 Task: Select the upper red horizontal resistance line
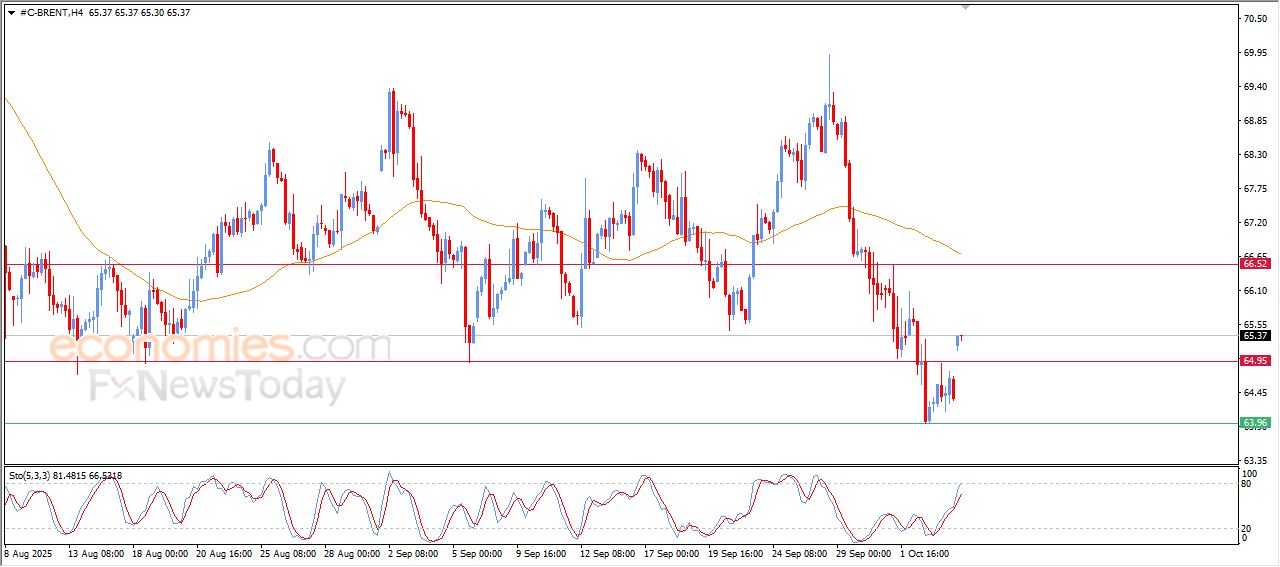[600, 264]
